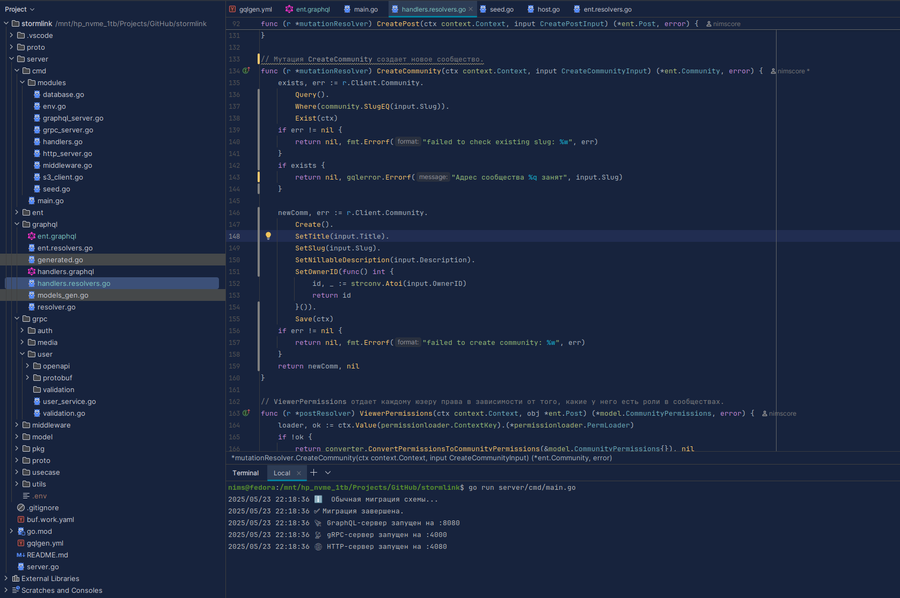The height and width of the screenshot is (598, 900).
Task: Collapse the stormlink root folder
Action: point(6,24)
